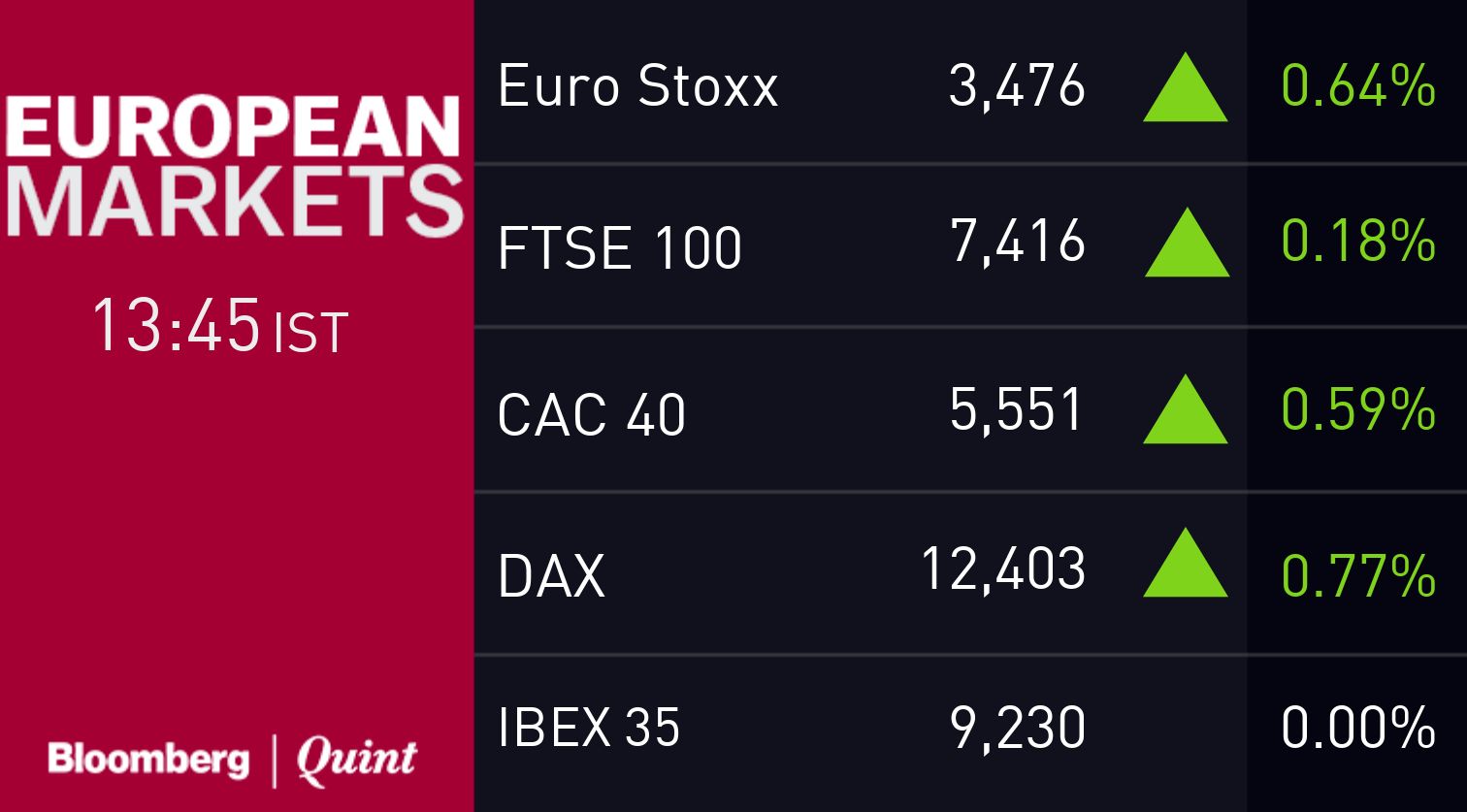Viewport: 1467px width, 812px height.
Task: Select the 0.77% change for DAX
Action: [x=1357, y=574]
